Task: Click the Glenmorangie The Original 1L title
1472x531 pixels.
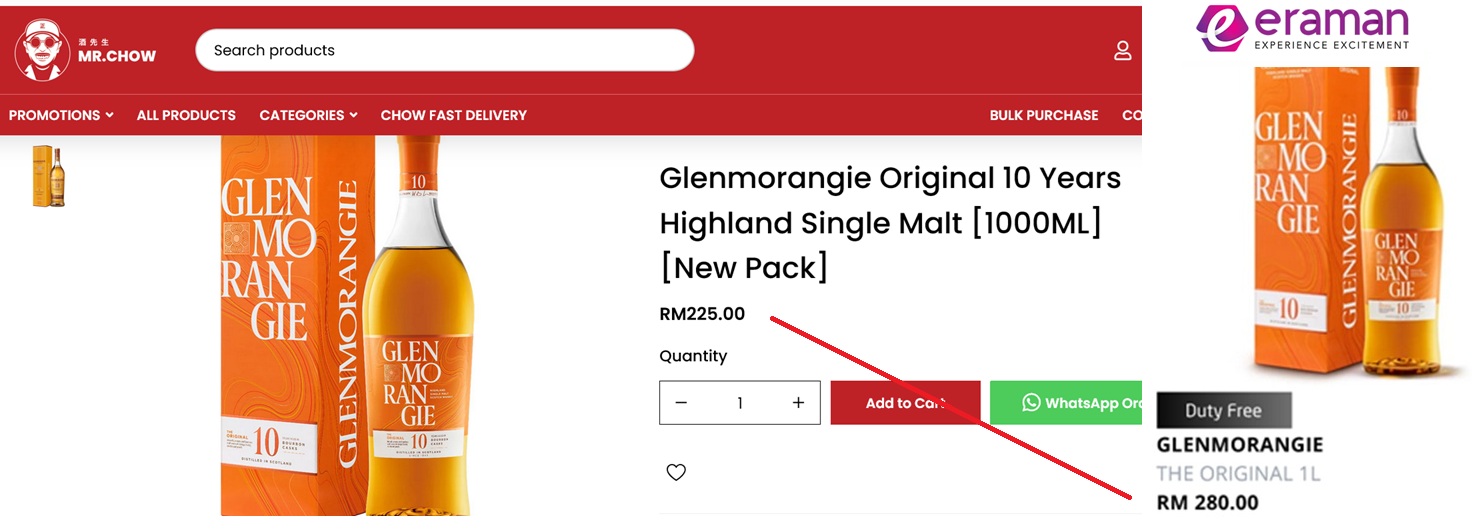Action: pyautogui.click(x=1239, y=458)
